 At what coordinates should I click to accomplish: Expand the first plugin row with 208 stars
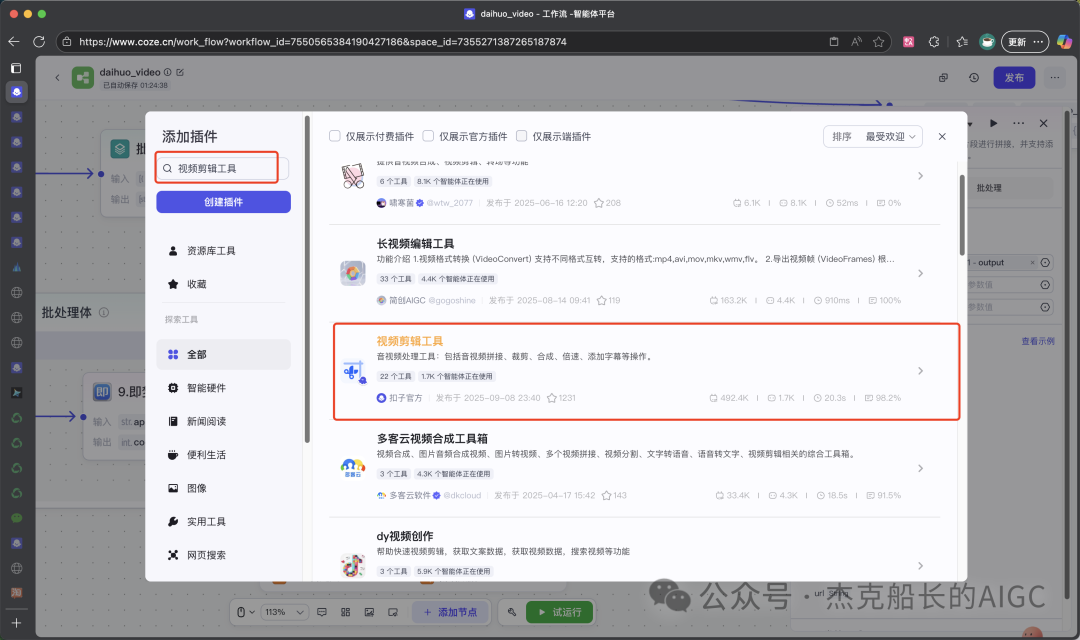920,176
